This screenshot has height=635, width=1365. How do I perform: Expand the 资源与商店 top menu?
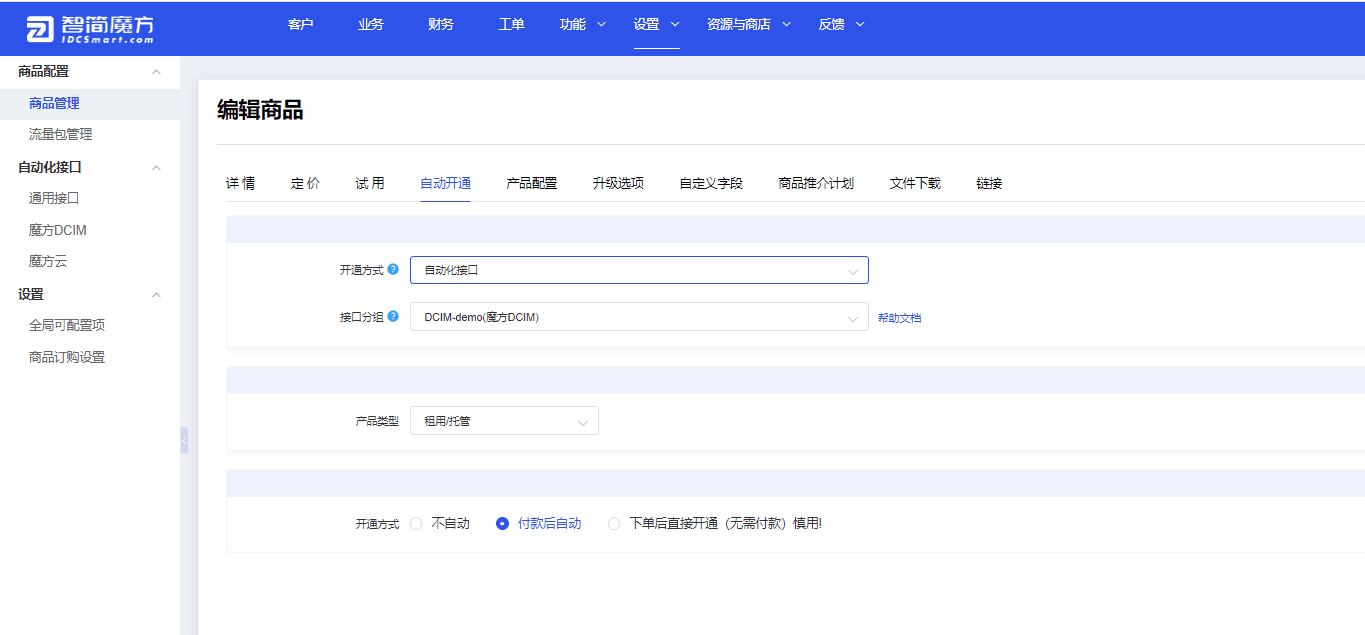pyautogui.click(x=749, y=24)
